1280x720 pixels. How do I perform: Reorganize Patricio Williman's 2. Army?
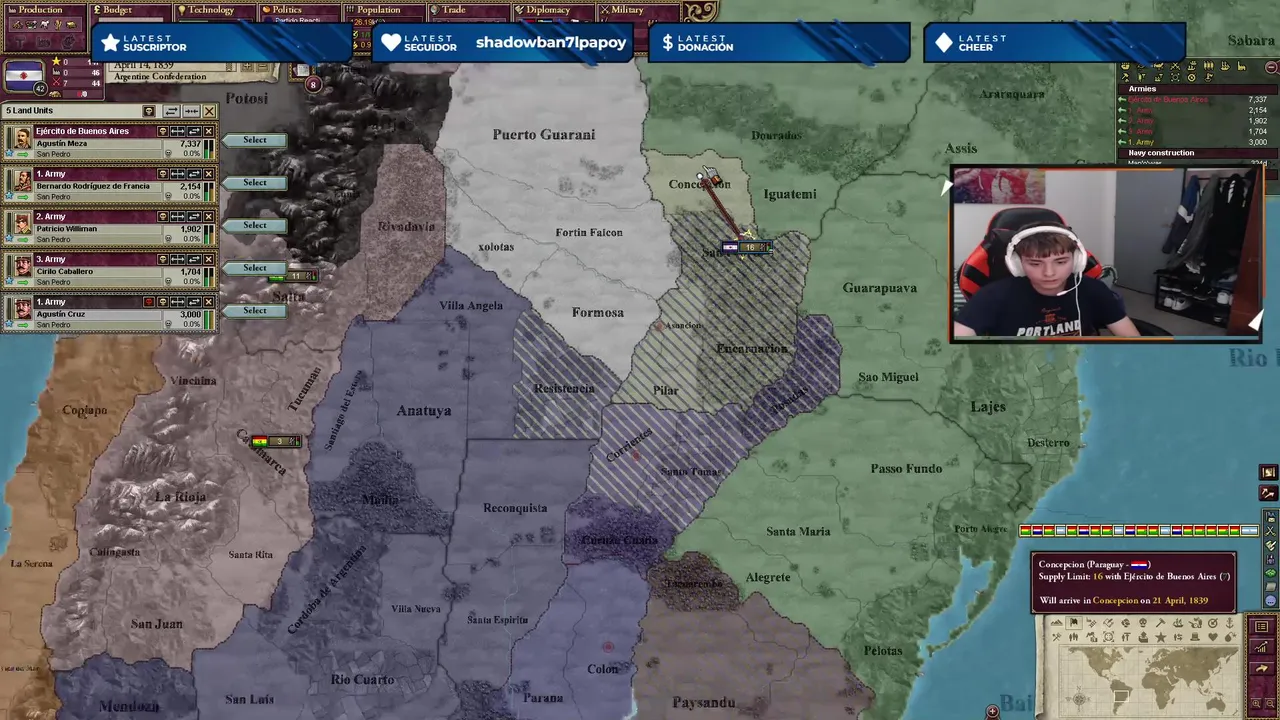tap(194, 217)
